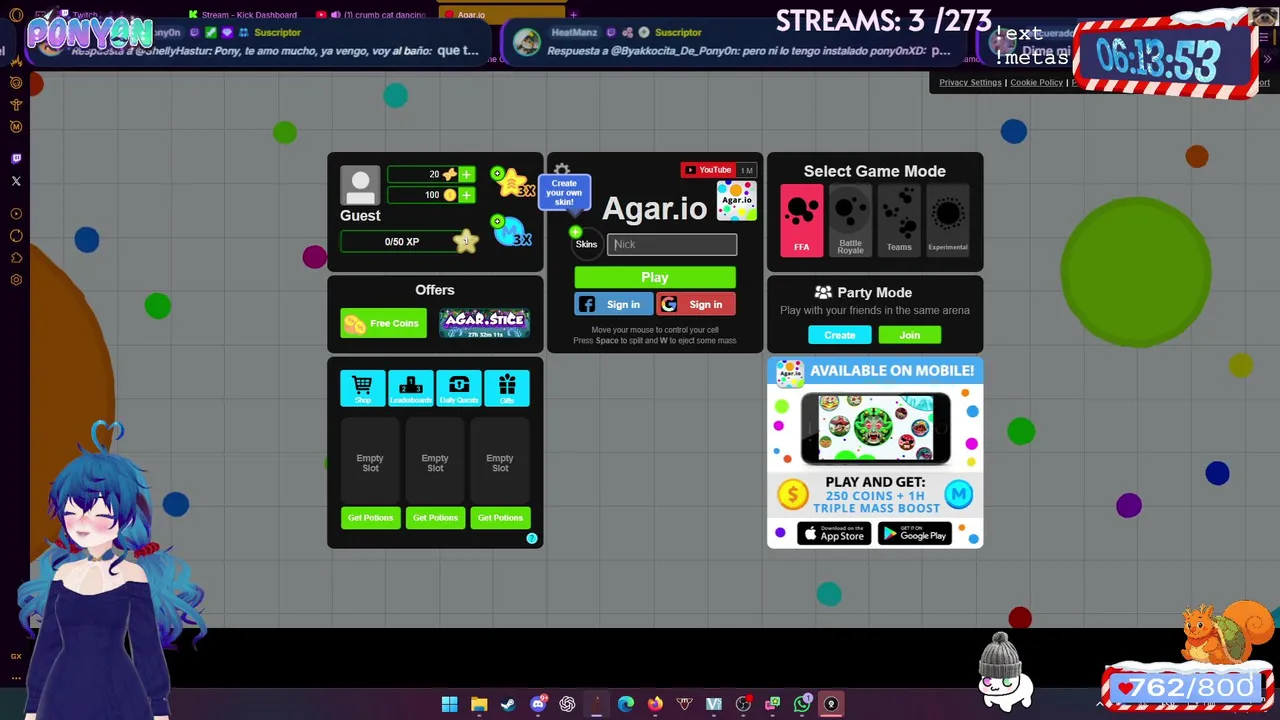This screenshot has height=720, width=1280.
Task: Open Firefox from taskbar
Action: [655, 704]
